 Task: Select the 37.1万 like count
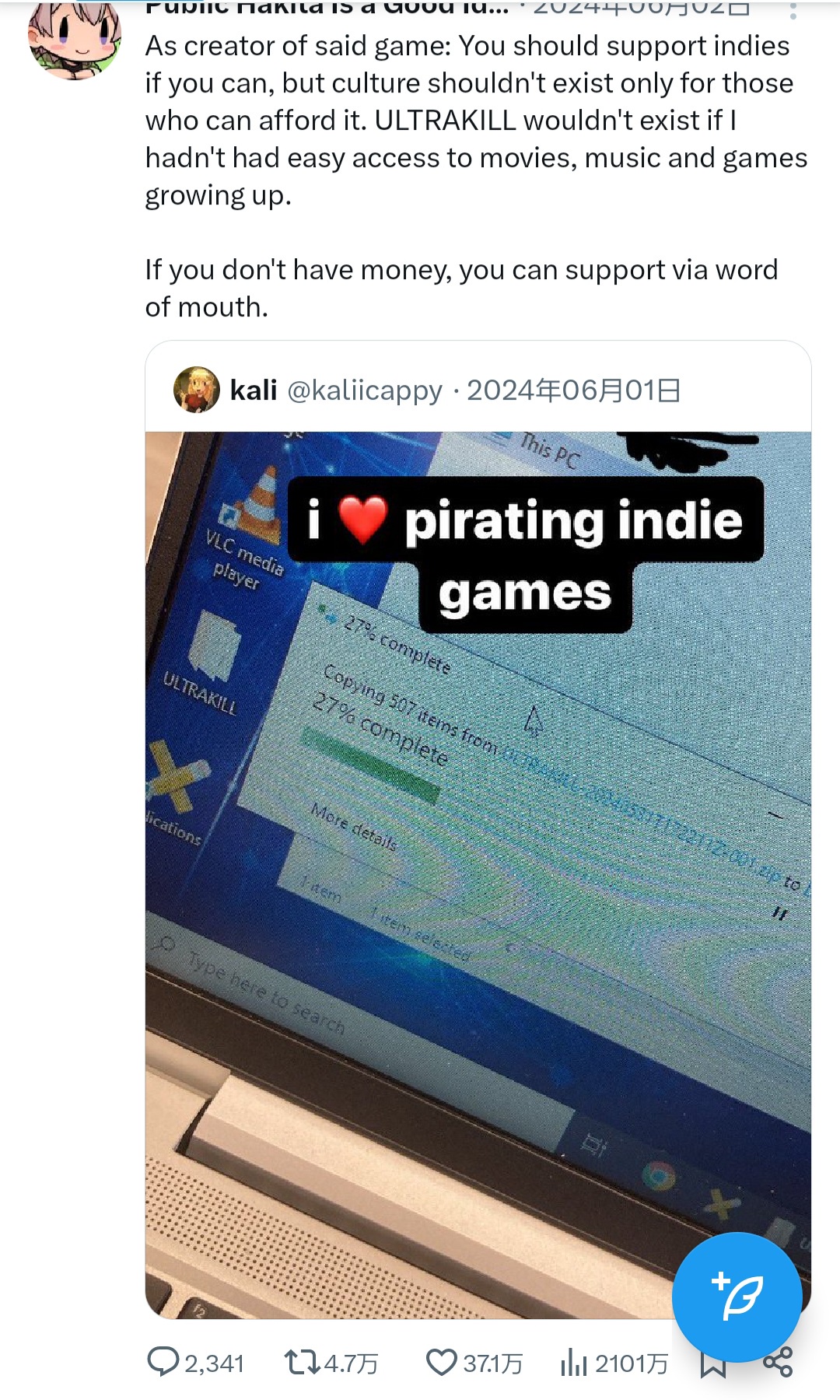[x=493, y=1363]
